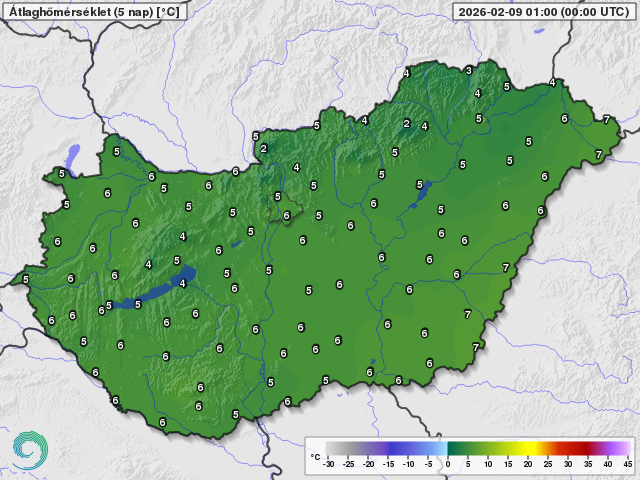Screen dimensions: 640x480
Task: Click the teal swirl logo icon
Action: (x=29, y=450)
